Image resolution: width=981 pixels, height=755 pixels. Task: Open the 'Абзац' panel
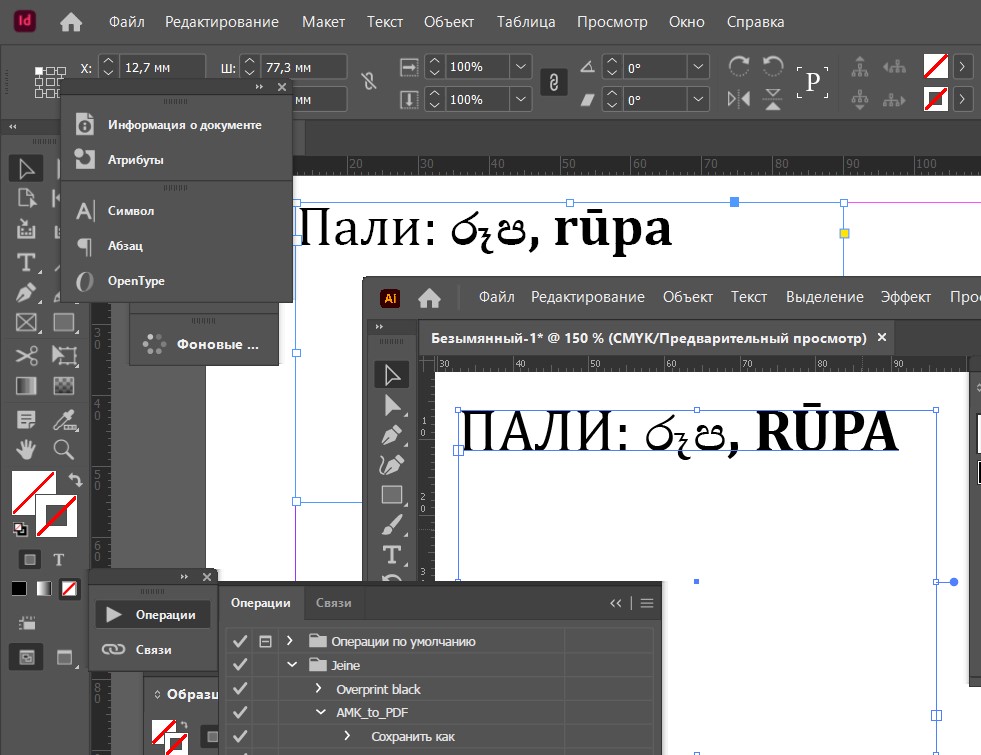(125, 246)
